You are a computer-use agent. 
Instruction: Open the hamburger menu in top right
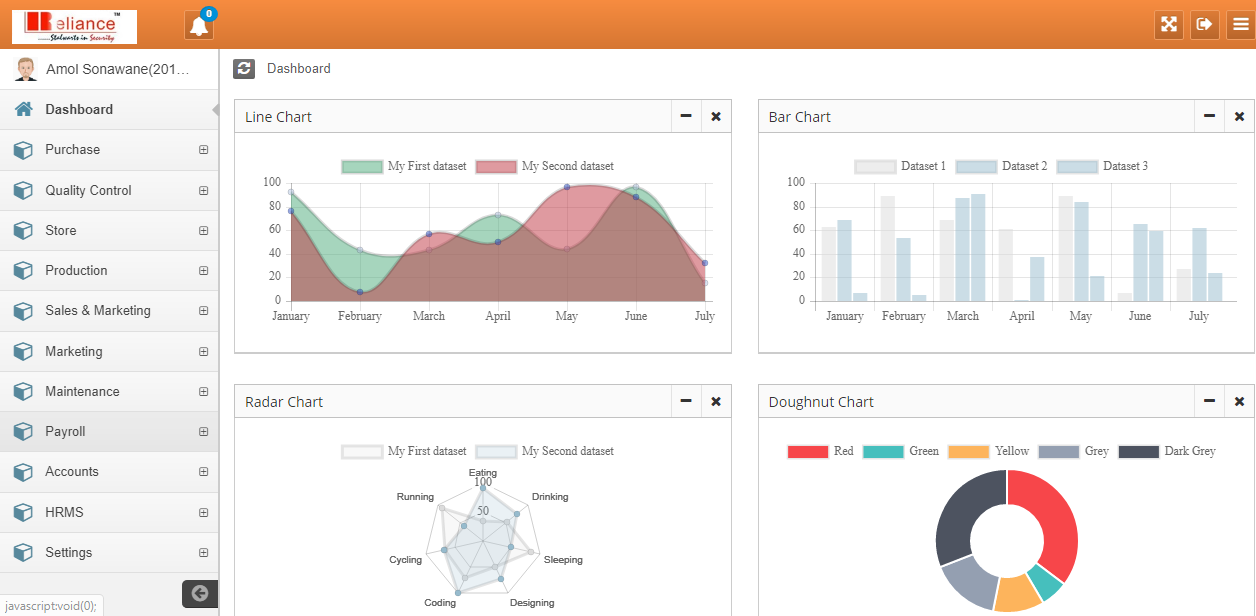[x=1240, y=25]
